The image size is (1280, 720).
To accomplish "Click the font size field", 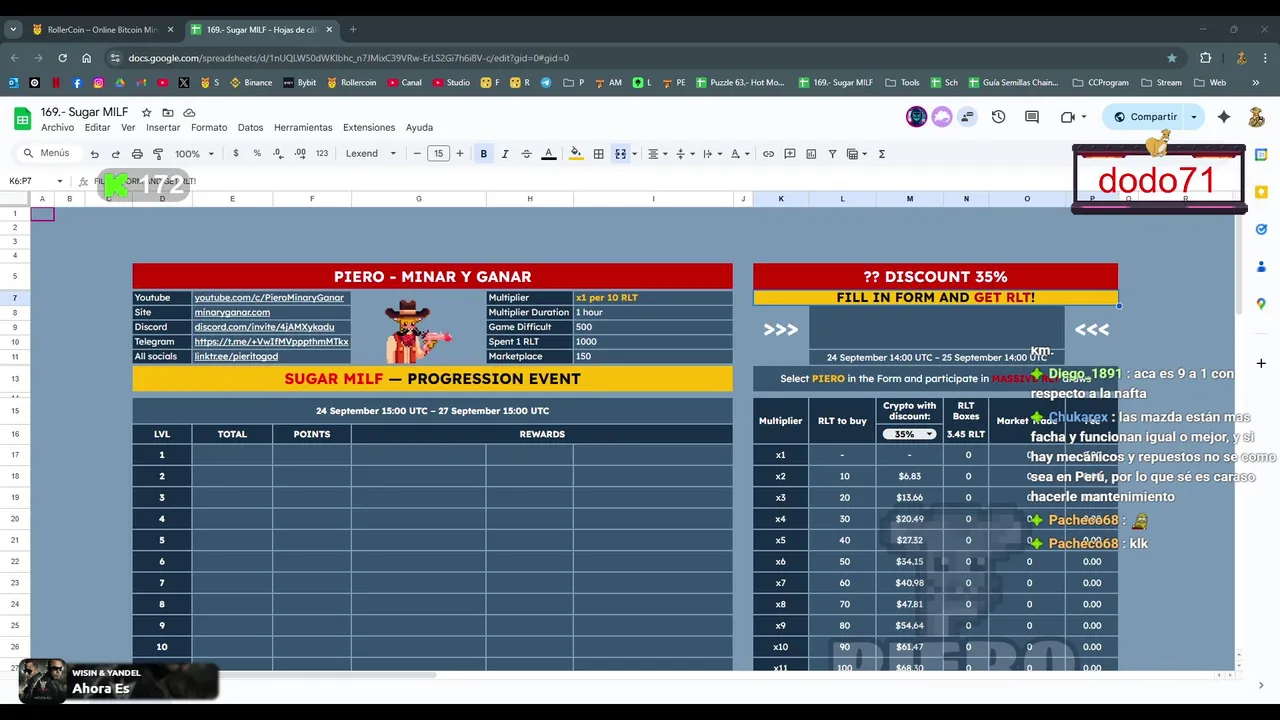I will pos(438,154).
